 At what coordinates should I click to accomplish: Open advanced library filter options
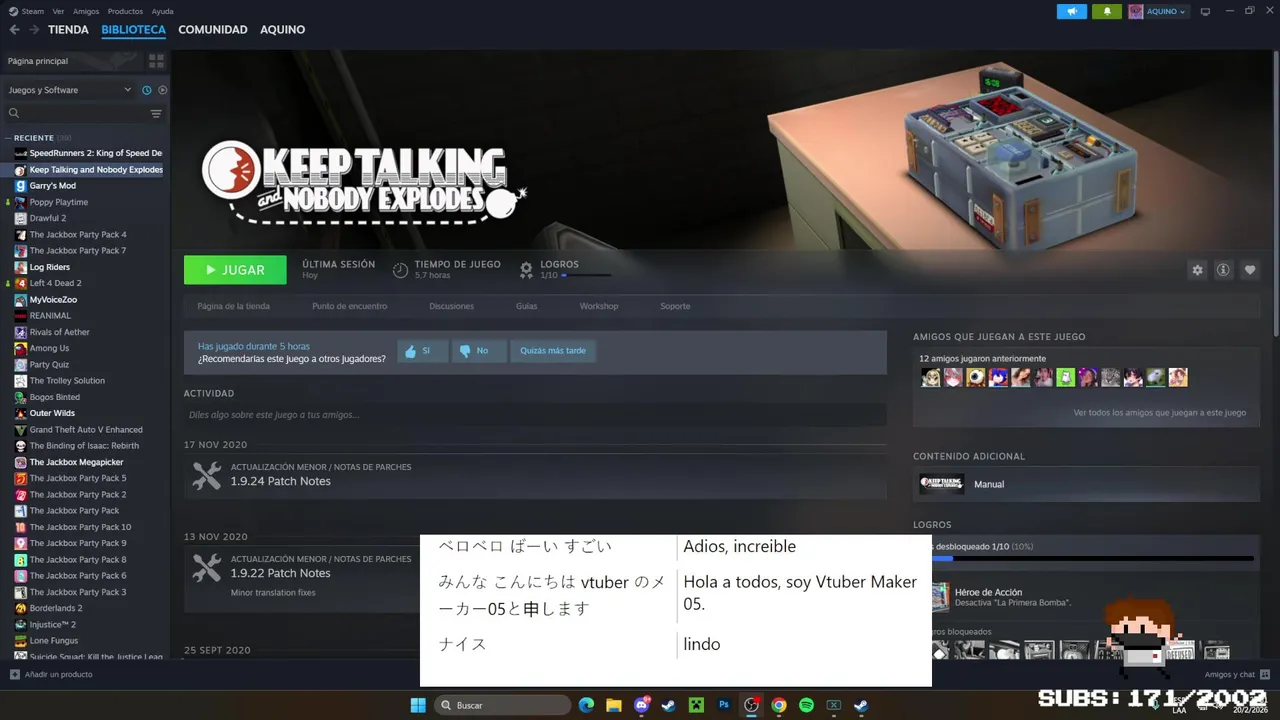(x=156, y=114)
